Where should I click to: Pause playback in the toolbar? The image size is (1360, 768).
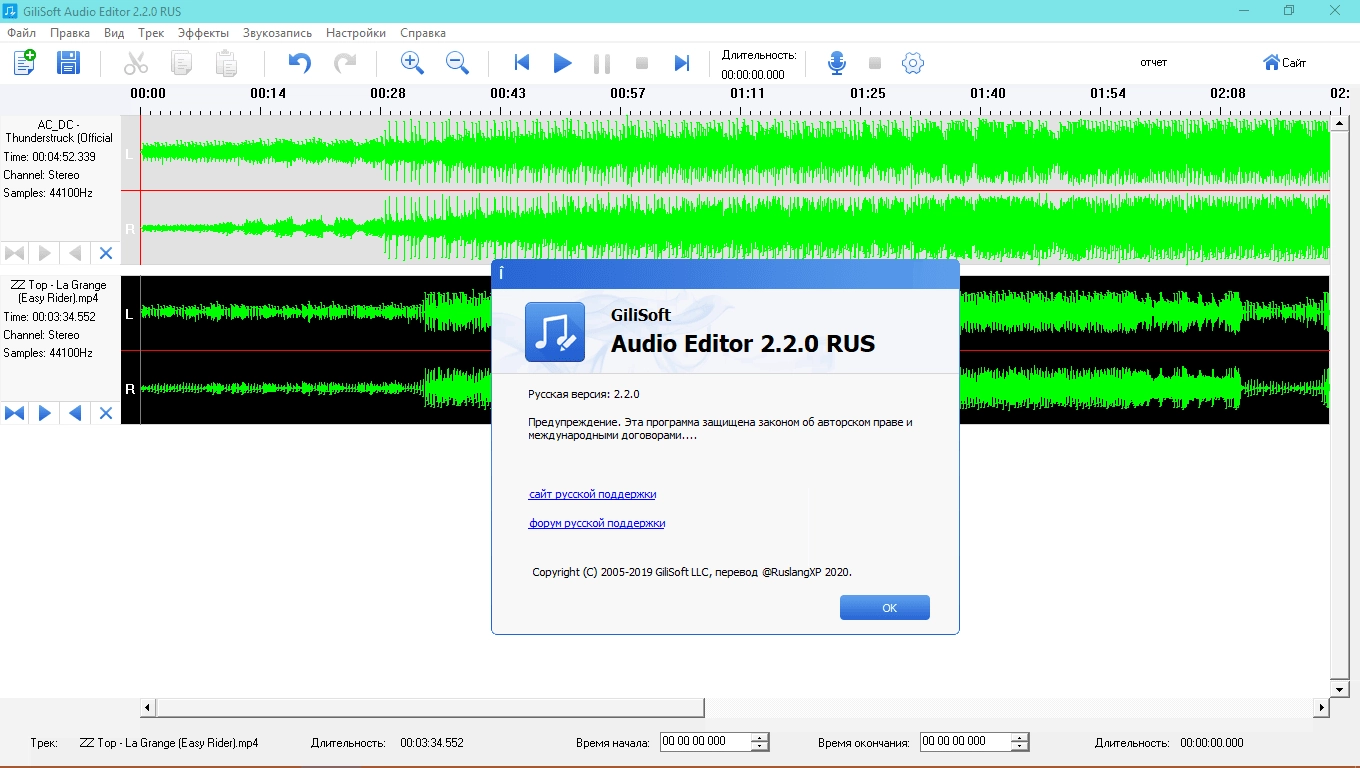602,63
